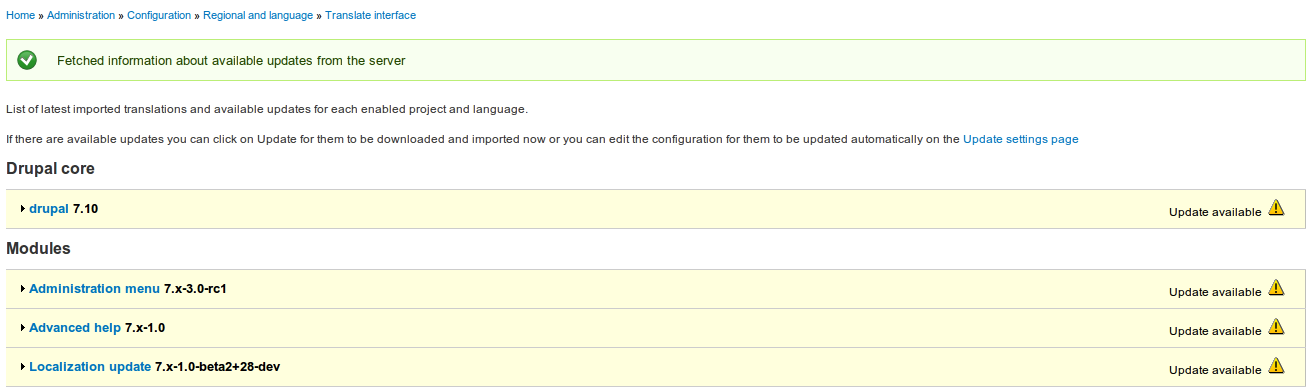Click warning icon in Advanced help row
Viewport: 1312px width, 391px height.
(1276, 327)
